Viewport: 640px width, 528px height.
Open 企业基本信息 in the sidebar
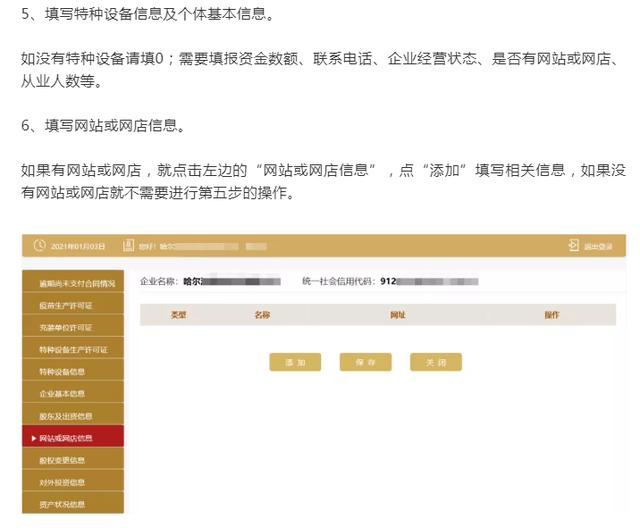[73, 392]
